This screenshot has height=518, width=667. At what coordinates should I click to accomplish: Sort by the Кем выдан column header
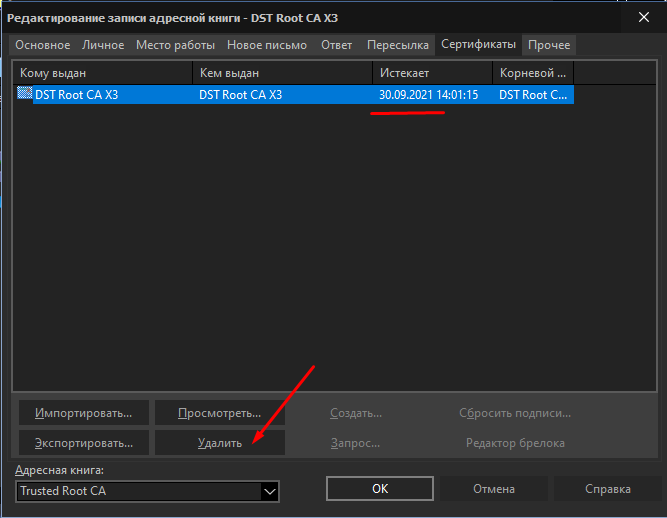(x=282, y=73)
